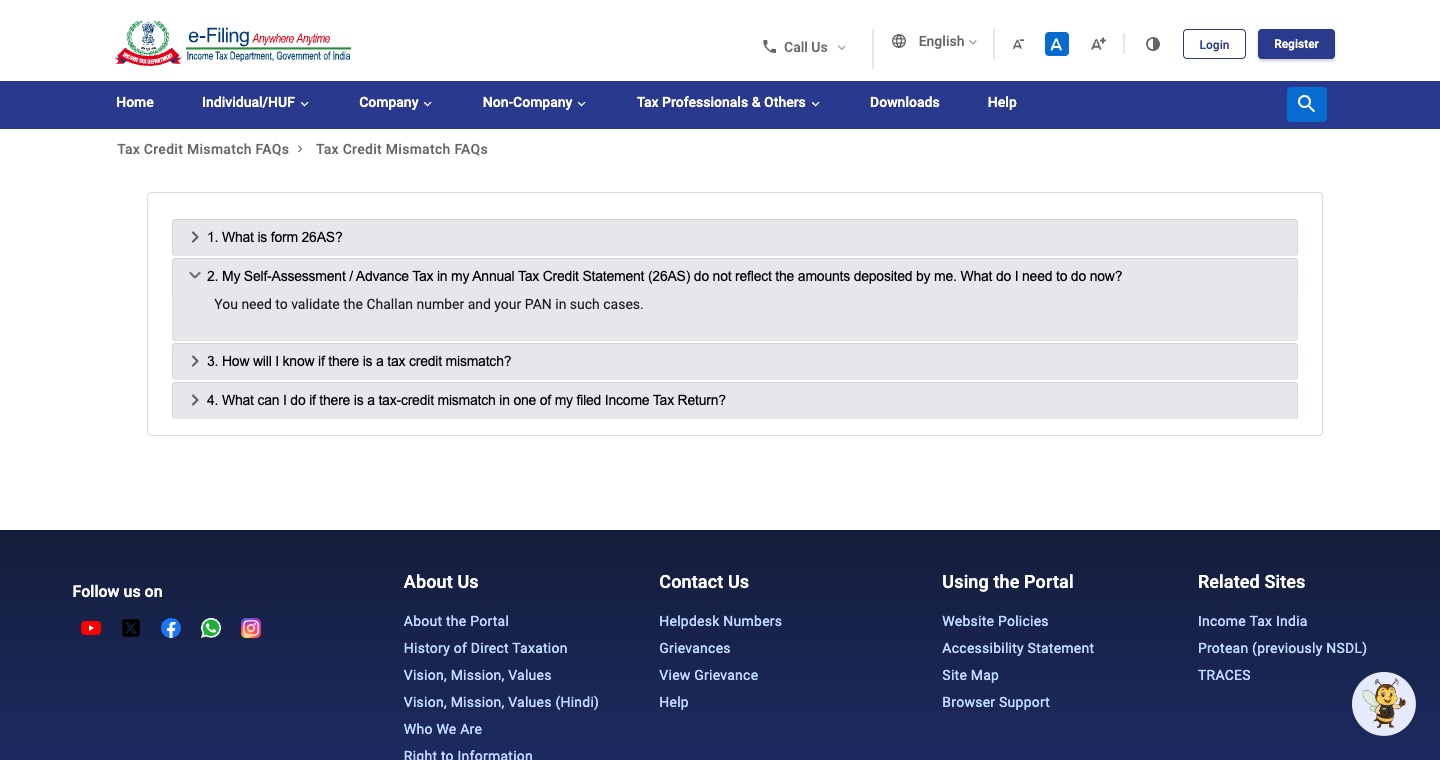Open the WhatsApp social link
1440x760 pixels.
211,628
